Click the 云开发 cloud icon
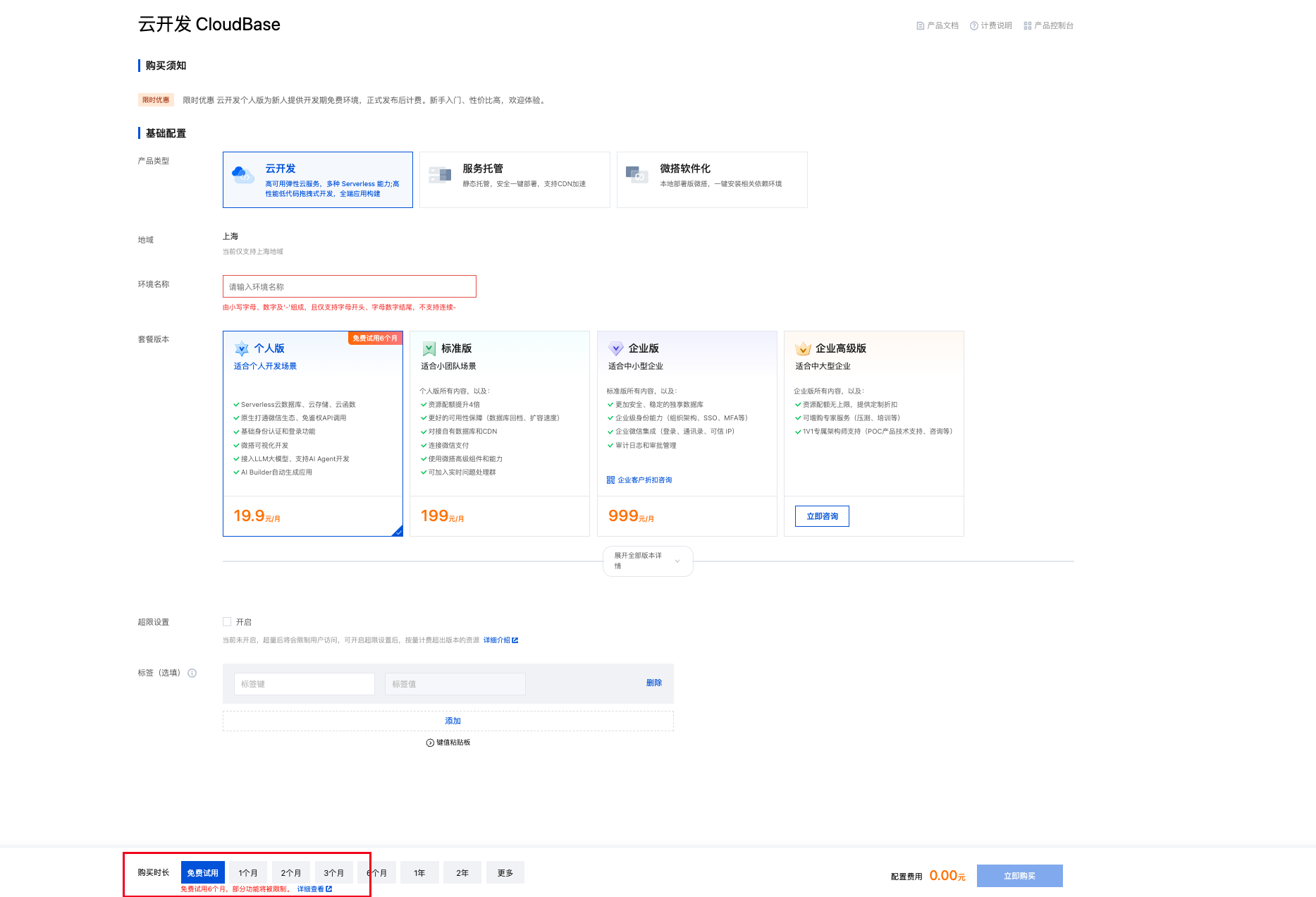 243,174
